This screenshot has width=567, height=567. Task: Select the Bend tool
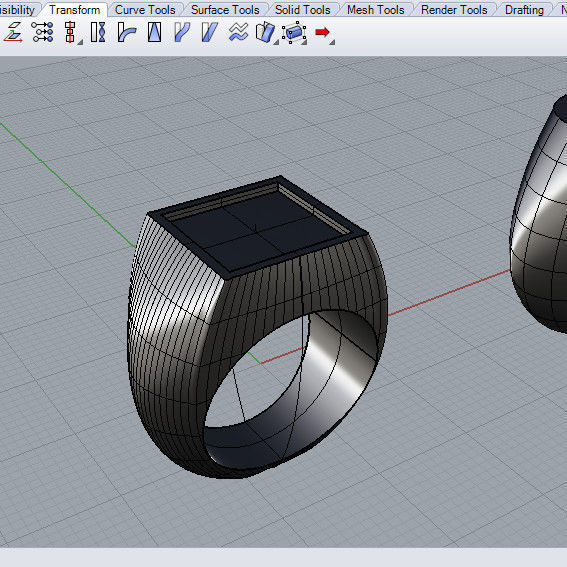click(127, 32)
